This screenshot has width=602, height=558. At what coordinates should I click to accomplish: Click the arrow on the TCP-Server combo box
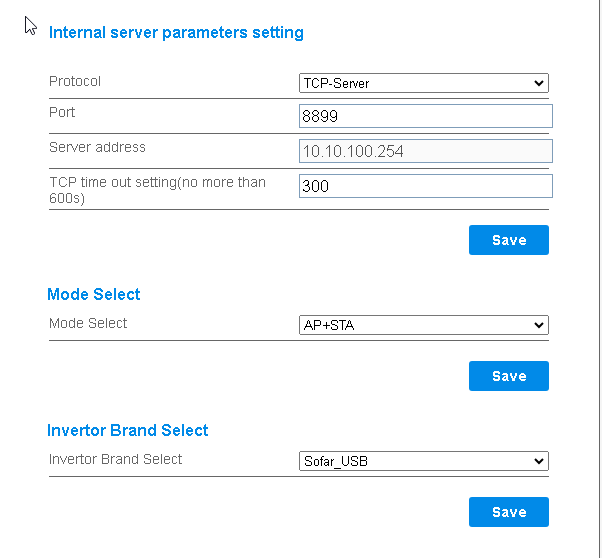pyautogui.click(x=540, y=84)
